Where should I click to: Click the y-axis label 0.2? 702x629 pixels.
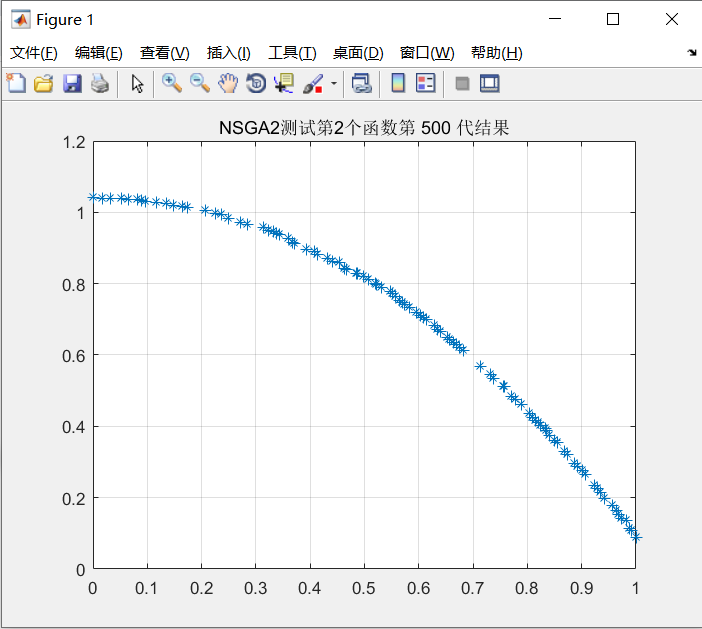pos(74,499)
